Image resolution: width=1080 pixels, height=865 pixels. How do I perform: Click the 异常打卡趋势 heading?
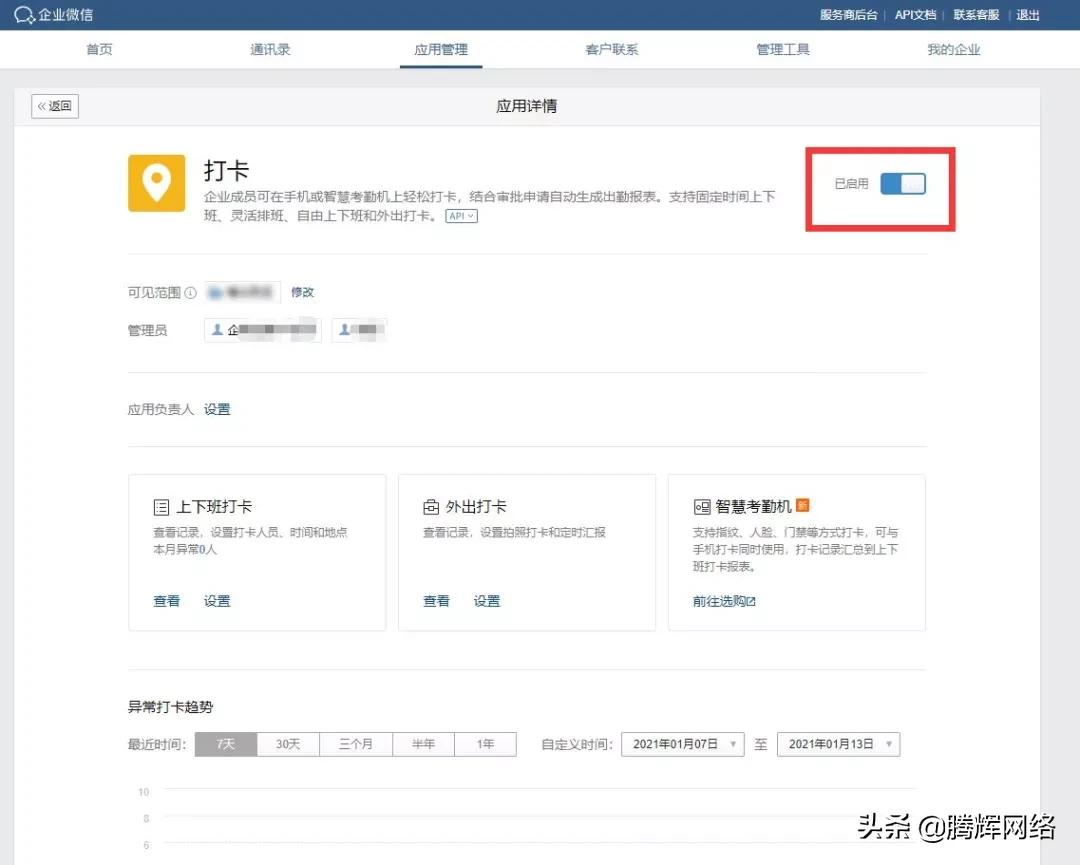point(170,707)
